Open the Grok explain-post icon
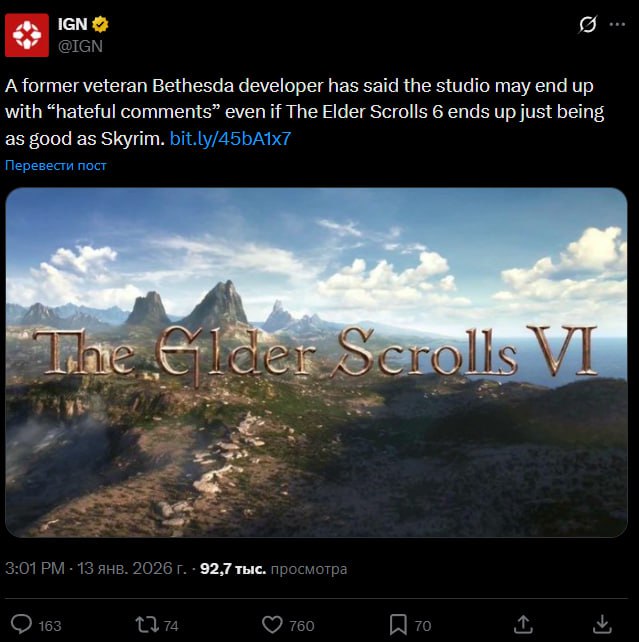Image resolution: width=639 pixels, height=642 pixels. point(588,25)
